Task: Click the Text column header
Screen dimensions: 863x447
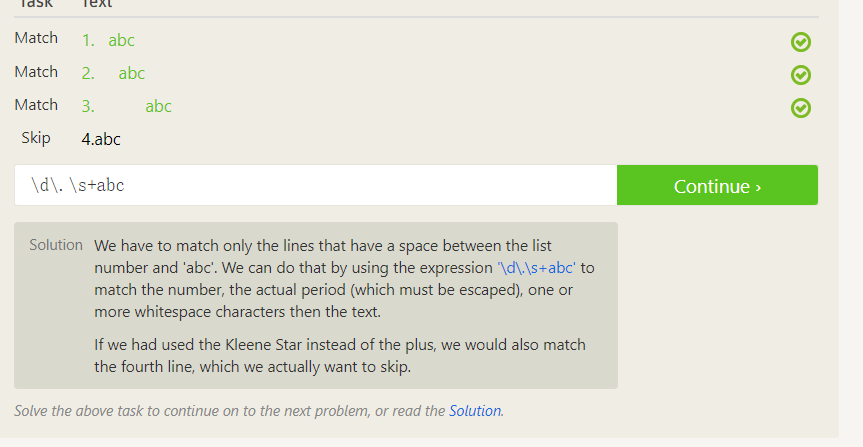Action: coord(97,4)
